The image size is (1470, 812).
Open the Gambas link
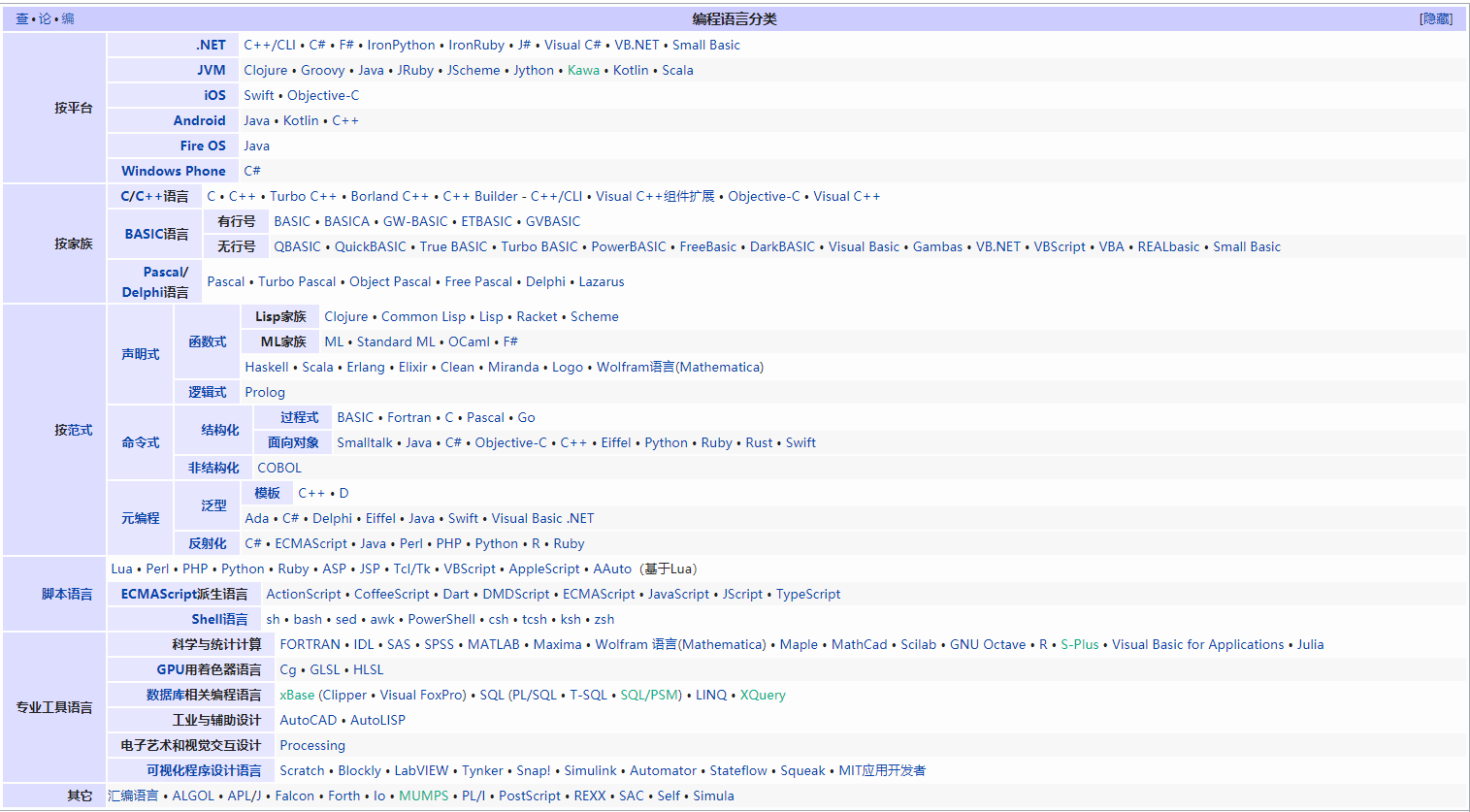[937, 246]
